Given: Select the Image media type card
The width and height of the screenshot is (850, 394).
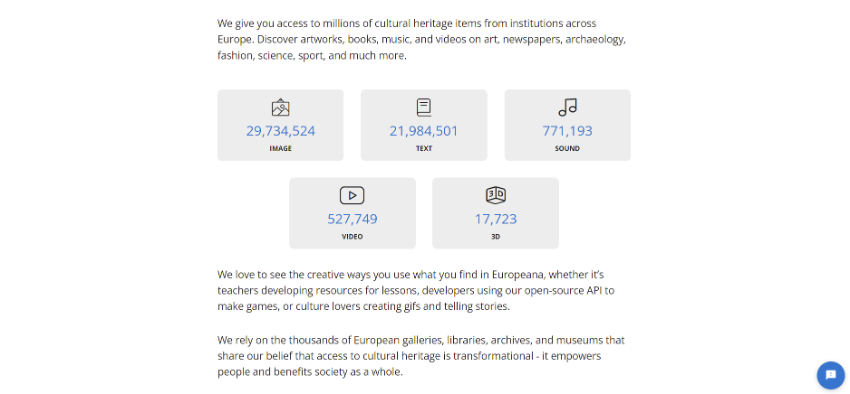Looking at the screenshot, I should click(x=280, y=125).
